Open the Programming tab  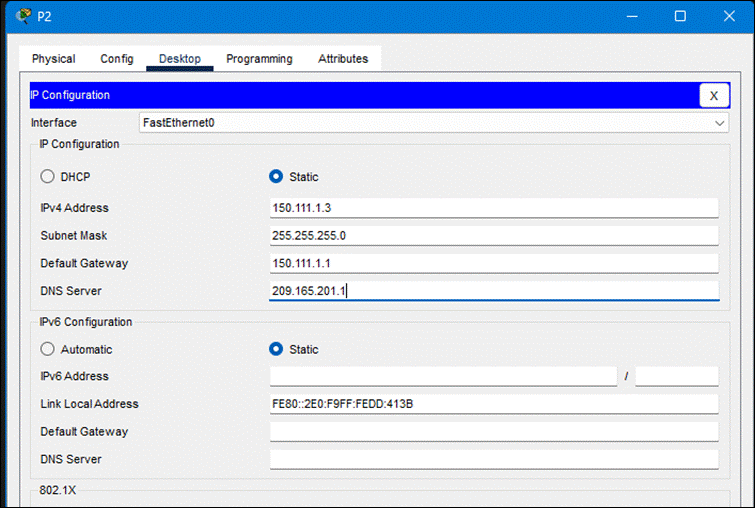(259, 59)
